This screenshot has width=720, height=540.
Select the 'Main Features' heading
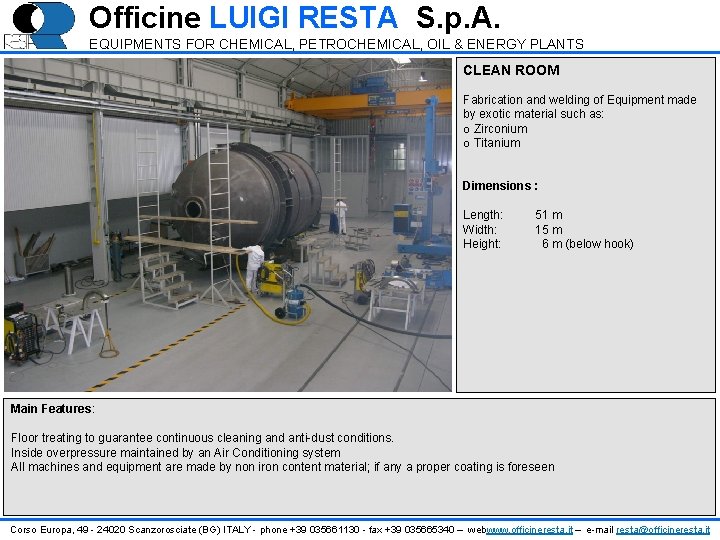coord(51,409)
